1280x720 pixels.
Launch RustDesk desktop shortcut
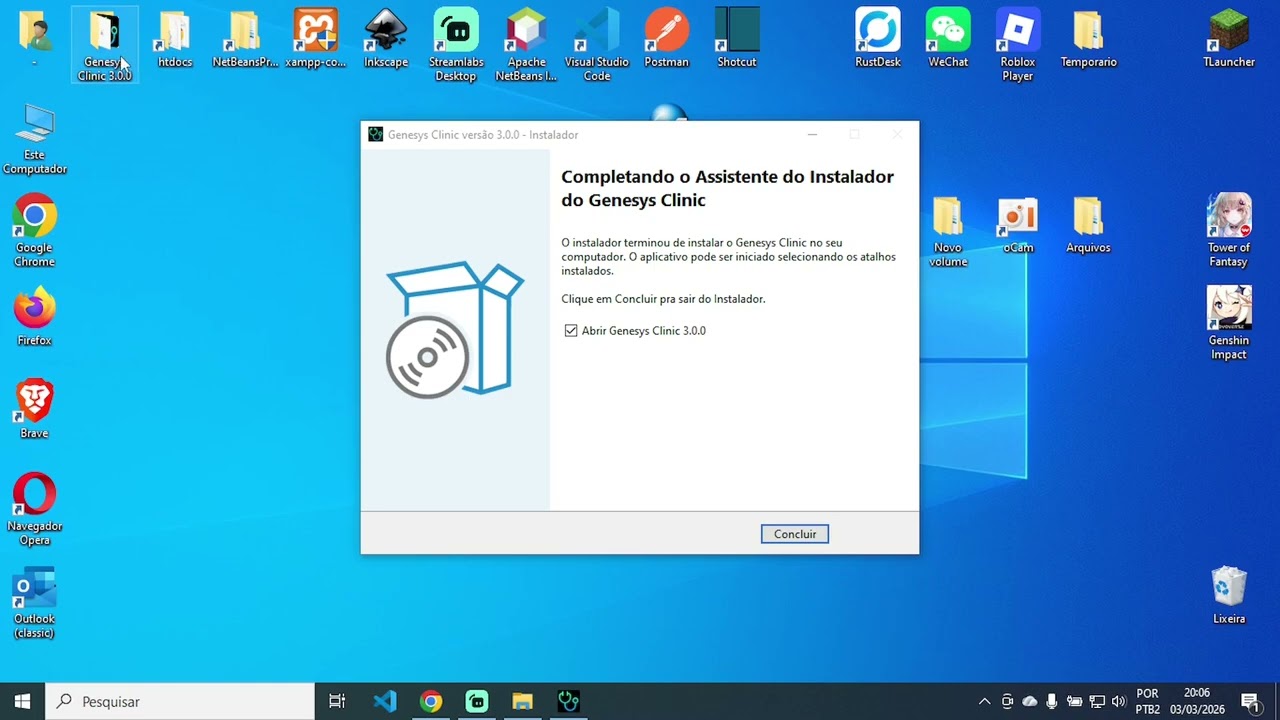coord(878,40)
